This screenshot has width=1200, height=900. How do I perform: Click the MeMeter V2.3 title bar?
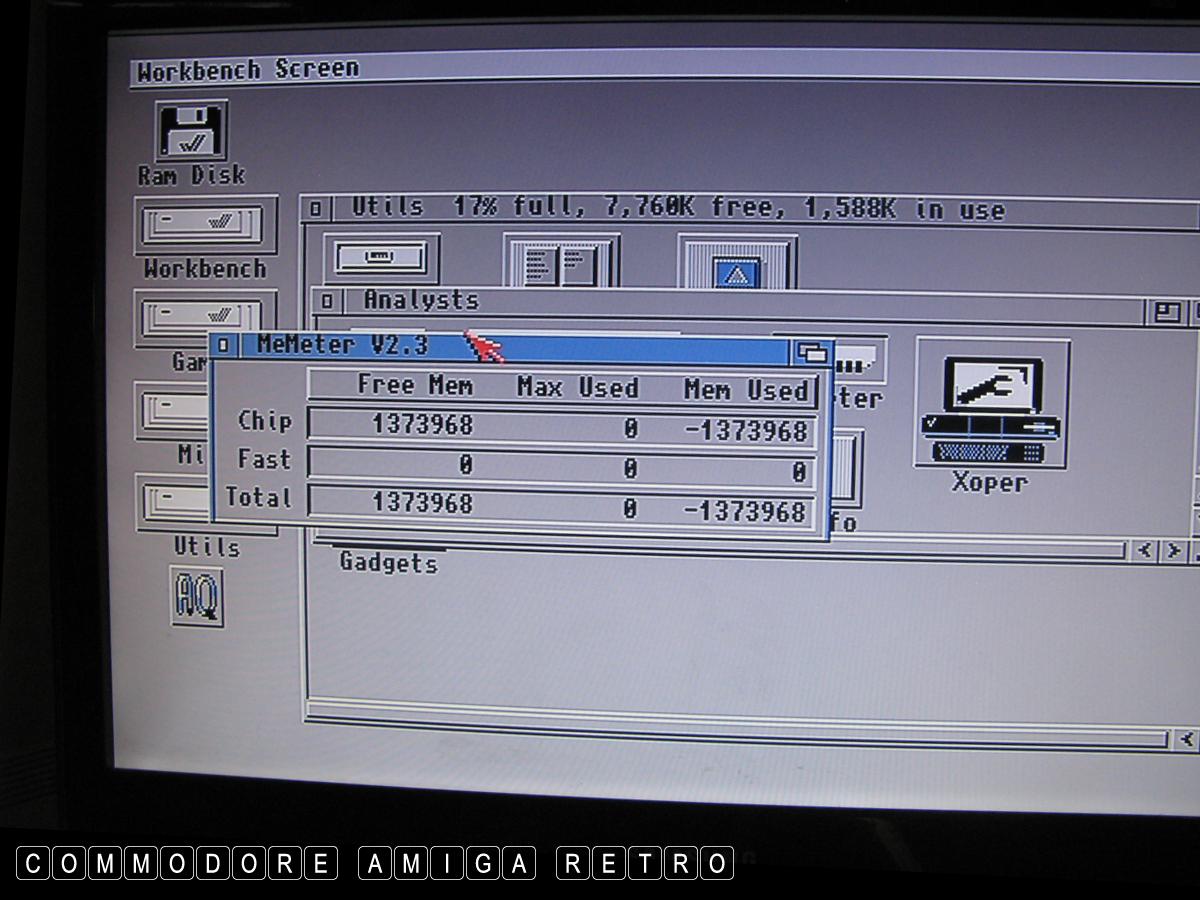click(600, 346)
